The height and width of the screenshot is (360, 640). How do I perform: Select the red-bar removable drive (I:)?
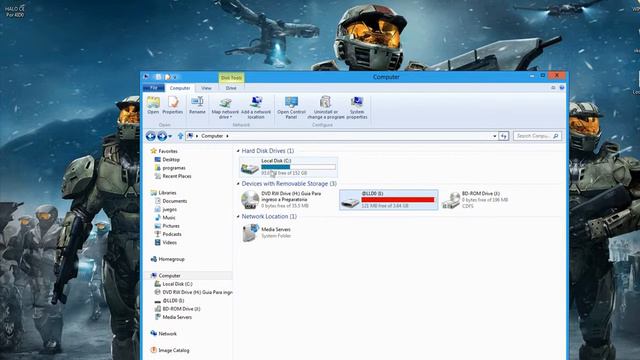[389, 200]
